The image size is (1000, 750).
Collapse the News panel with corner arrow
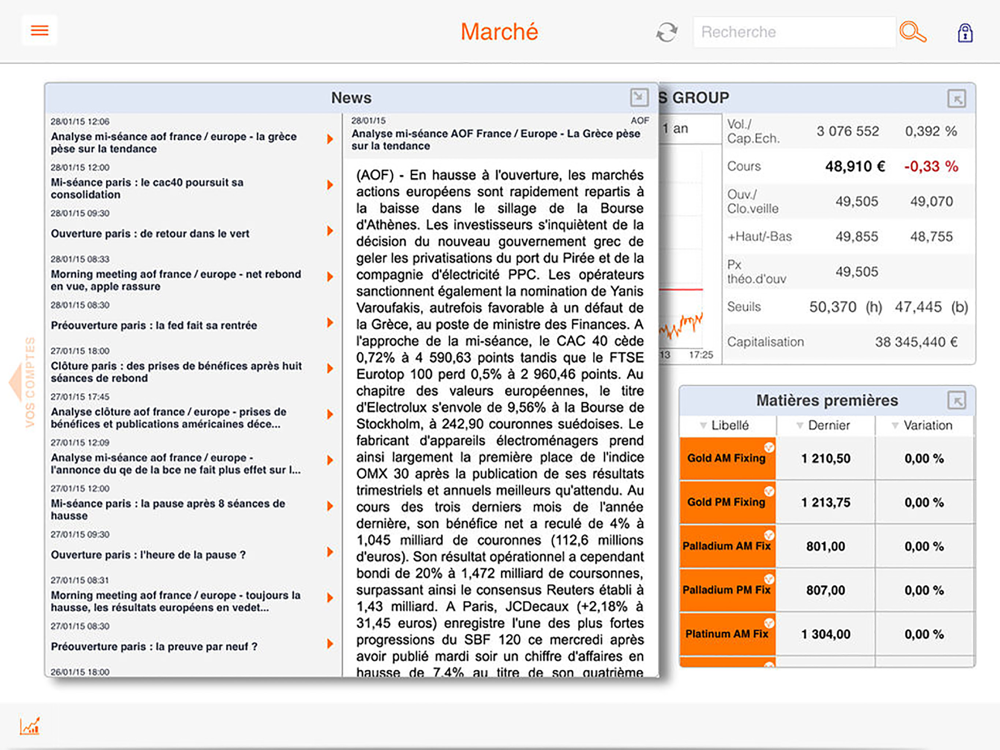[639, 97]
